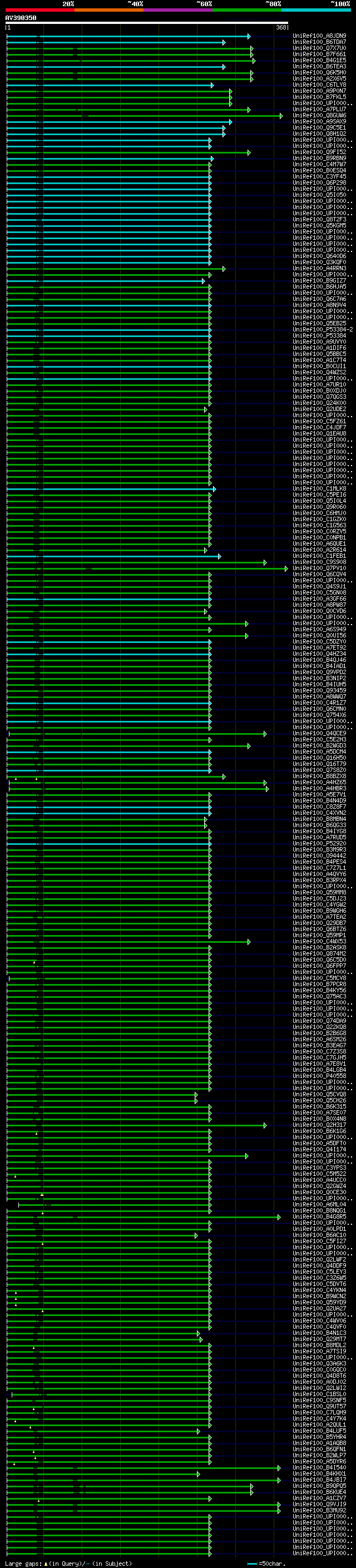
Task: Open entry UniRef100_Q4WZS2
Action: [319, 372]
